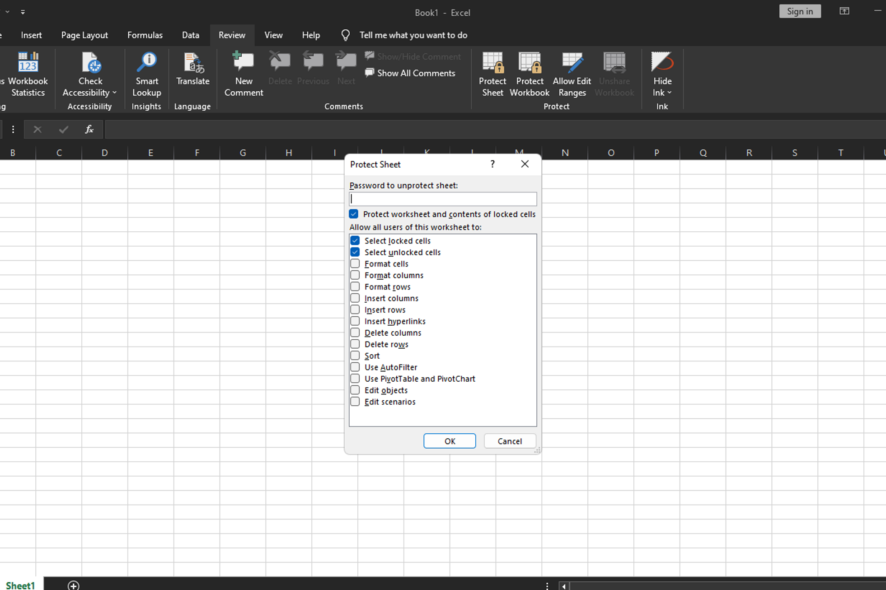Cancel the Protect Sheet dialog
The image size is (886, 590).
(x=510, y=441)
